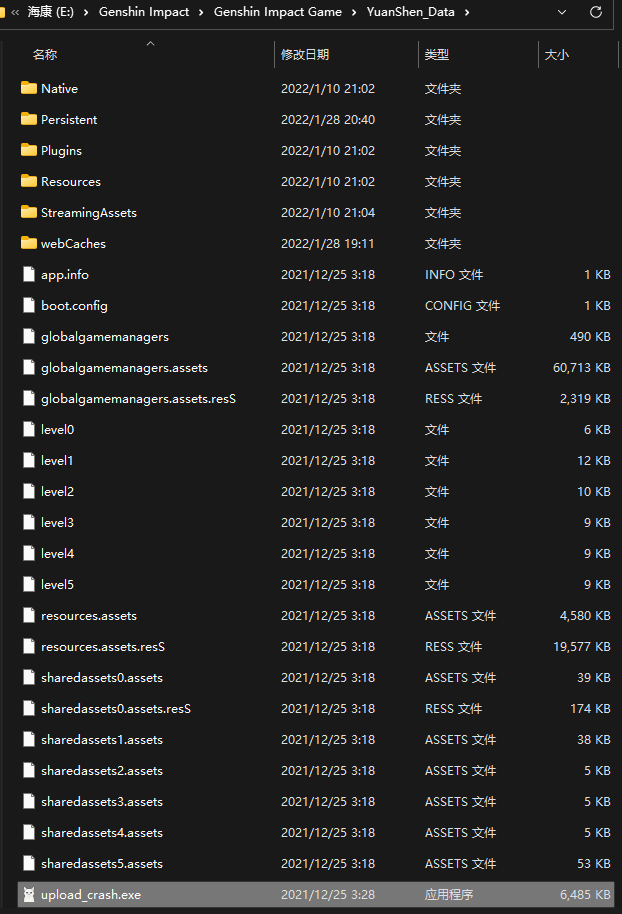Click the INFO 文件 type of app.info
This screenshot has height=914, width=622.
coord(454,274)
